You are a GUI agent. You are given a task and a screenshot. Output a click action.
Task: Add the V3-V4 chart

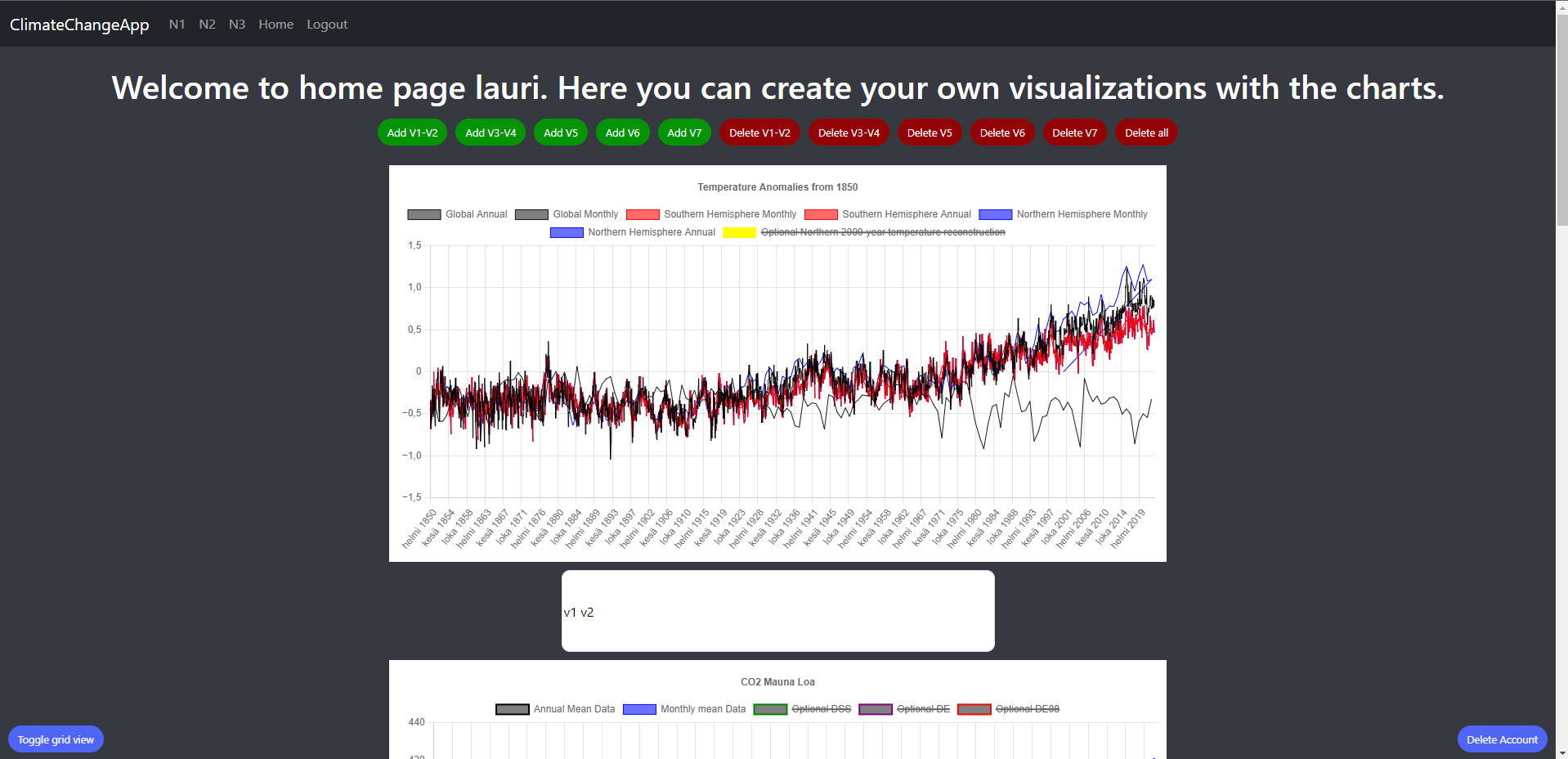coord(491,132)
